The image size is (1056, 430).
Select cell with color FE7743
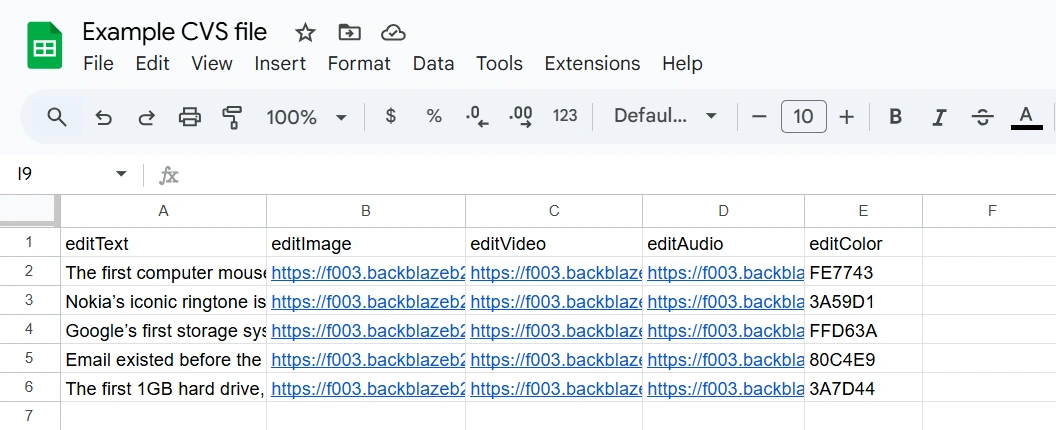(x=863, y=272)
